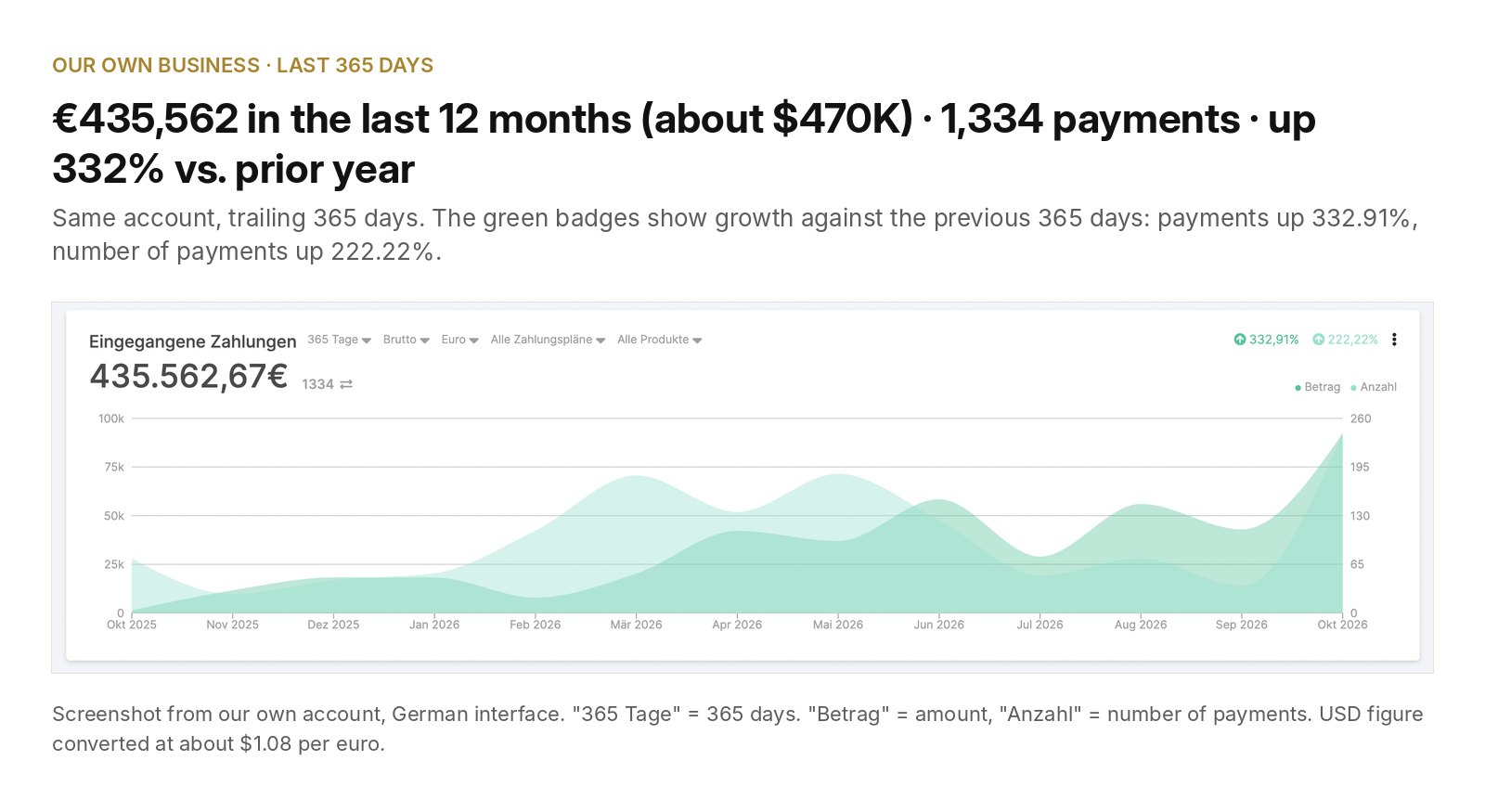Click the Apr 2026 axis label
The height and width of the screenshot is (812, 1485).
tap(737, 625)
